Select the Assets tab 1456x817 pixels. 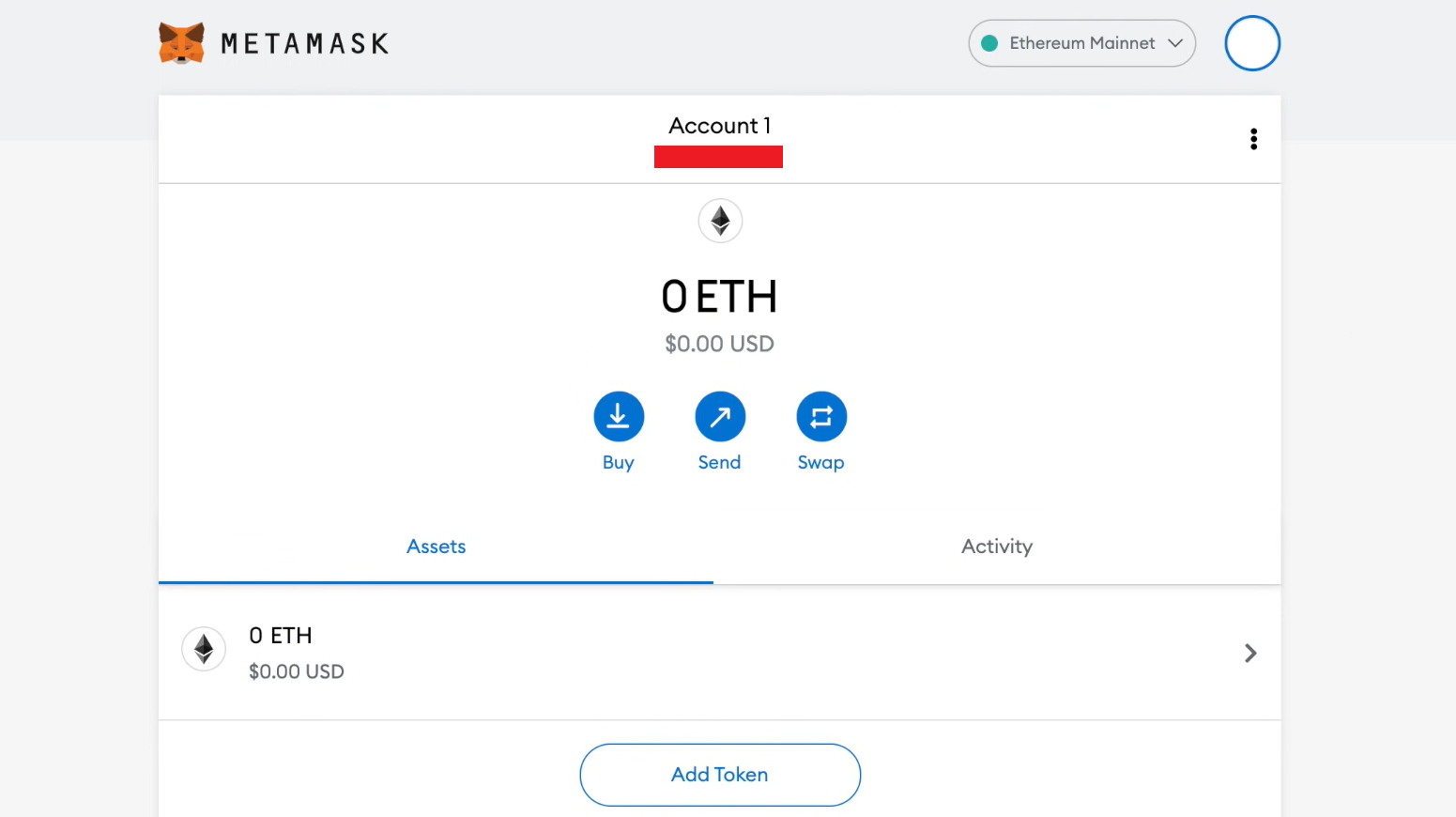tap(436, 546)
